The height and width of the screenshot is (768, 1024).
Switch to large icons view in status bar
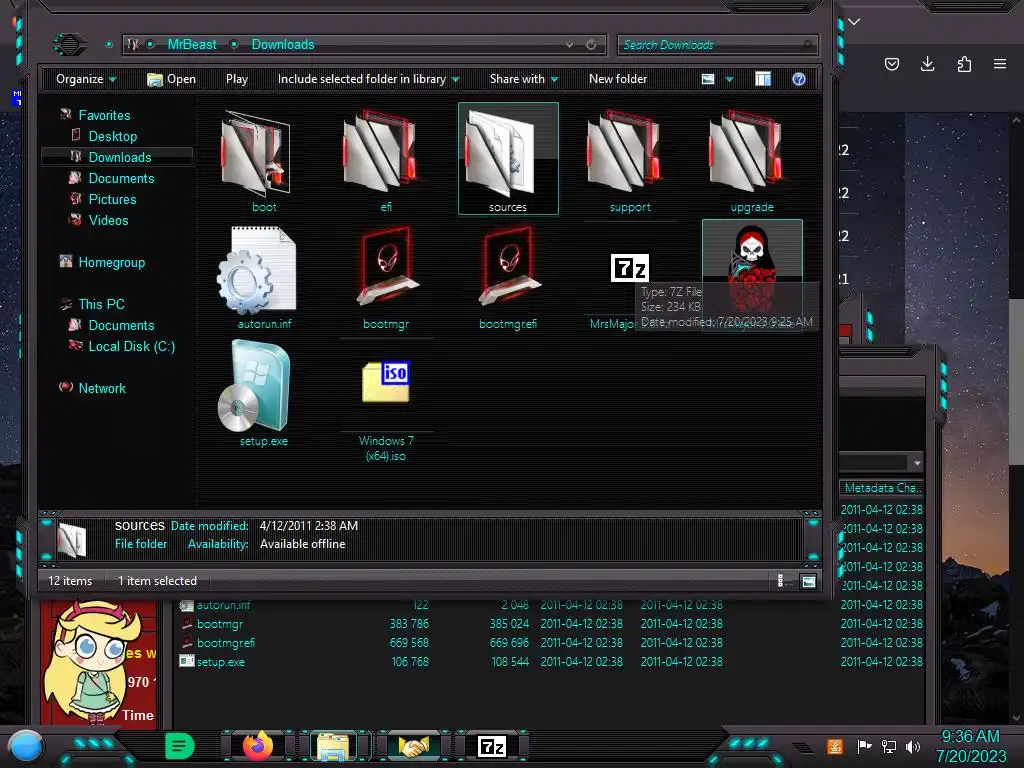pos(808,581)
